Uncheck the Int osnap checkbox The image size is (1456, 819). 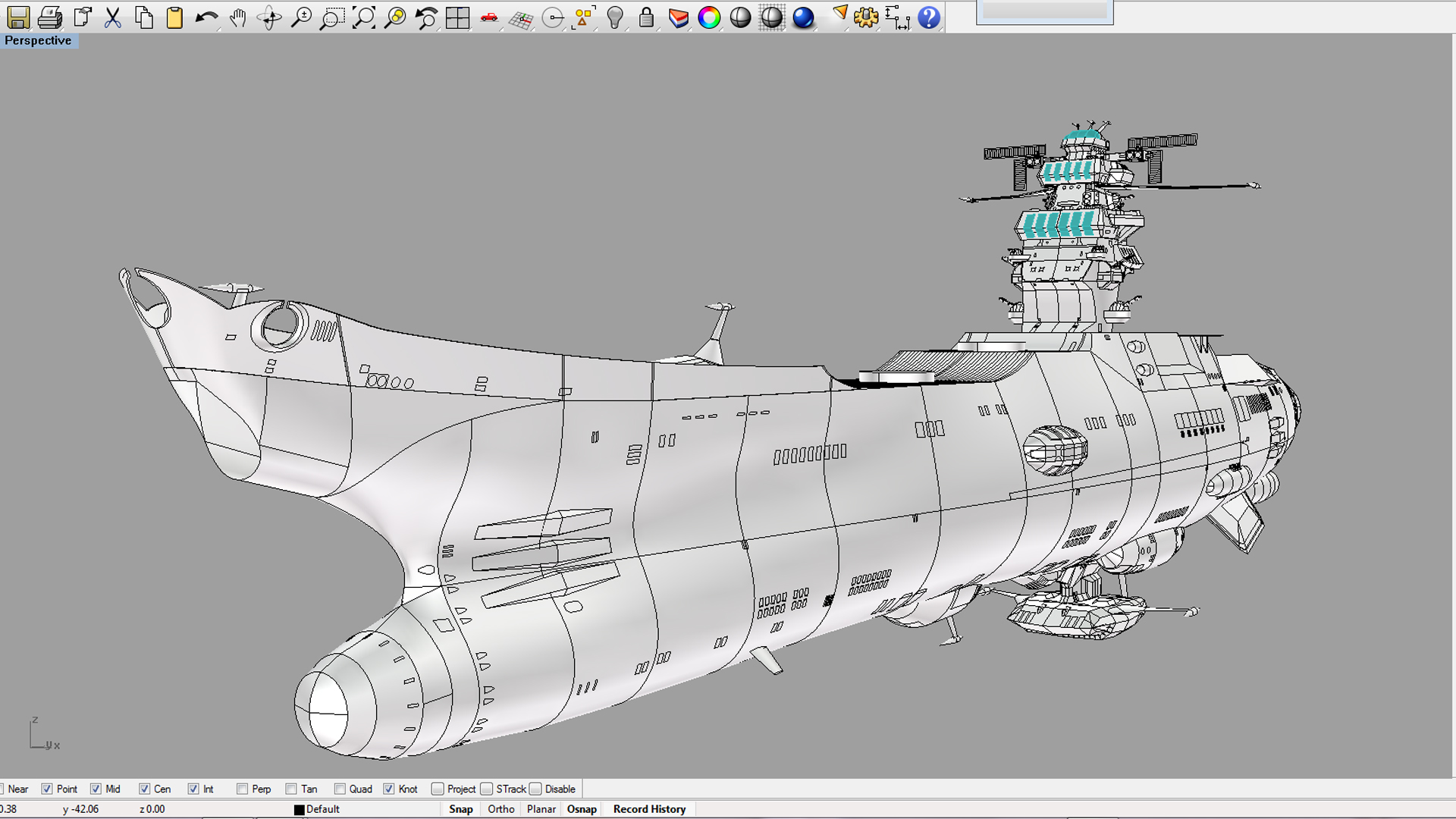click(193, 789)
